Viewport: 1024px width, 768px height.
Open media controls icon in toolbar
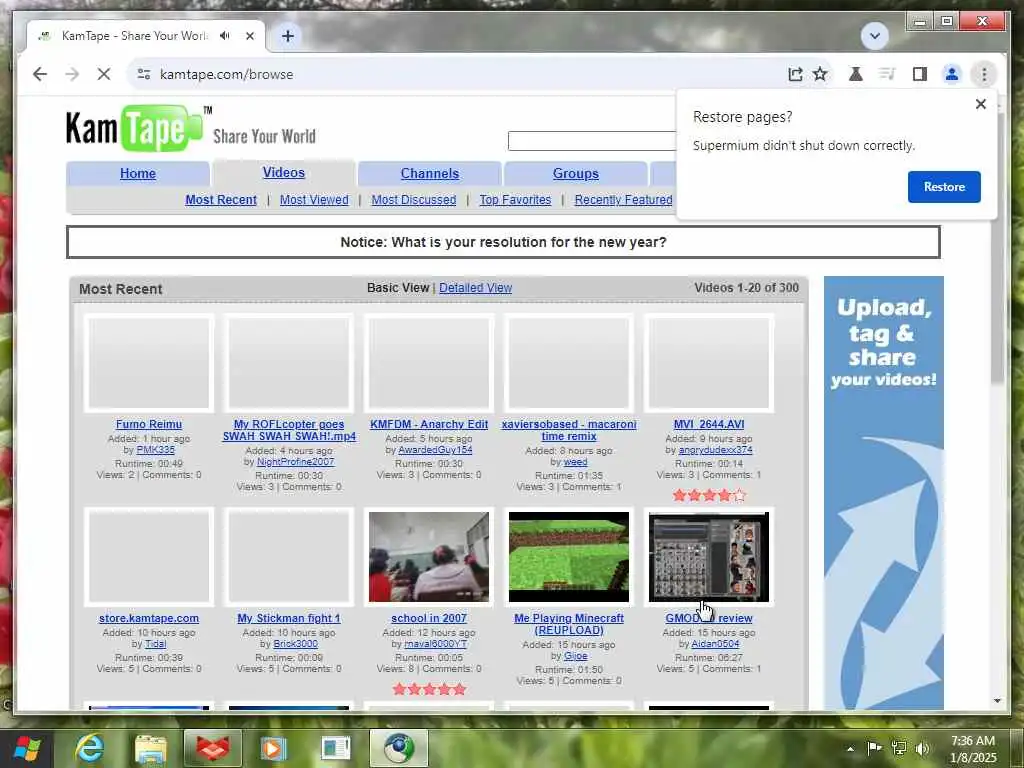click(x=887, y=74)
